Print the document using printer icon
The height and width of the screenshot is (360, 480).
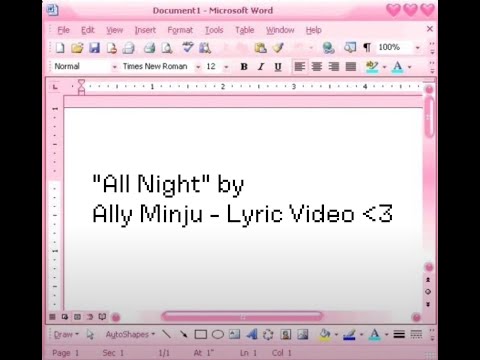point(149,48)
